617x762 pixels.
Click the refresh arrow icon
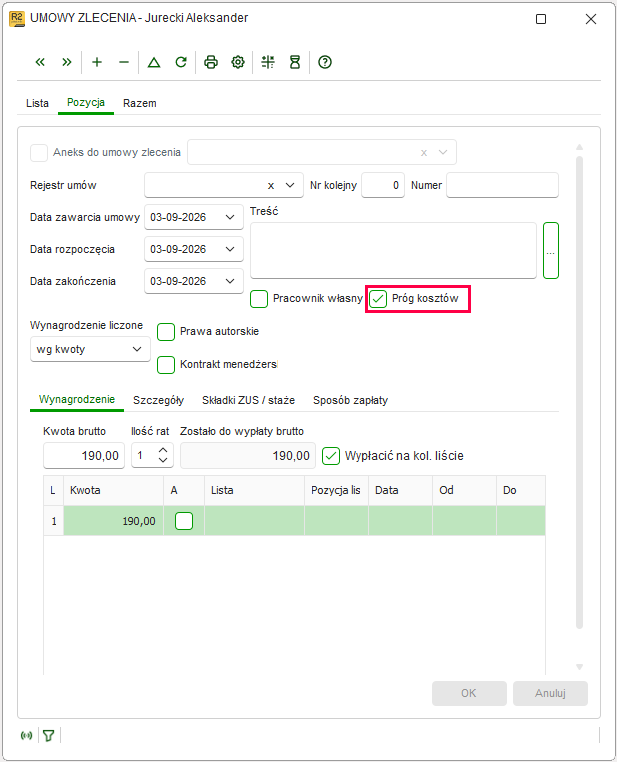(x=181, y=62)
